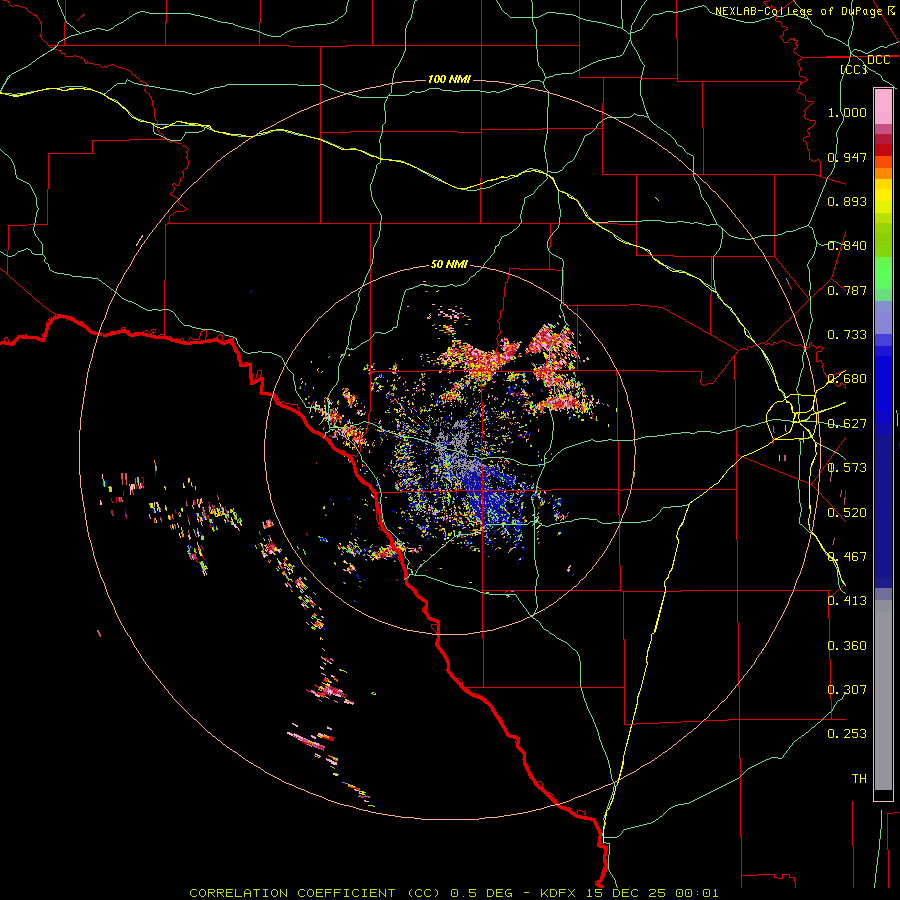900x900 pixels.
Task: Click the 0.680 scale value
Action: 847,379
